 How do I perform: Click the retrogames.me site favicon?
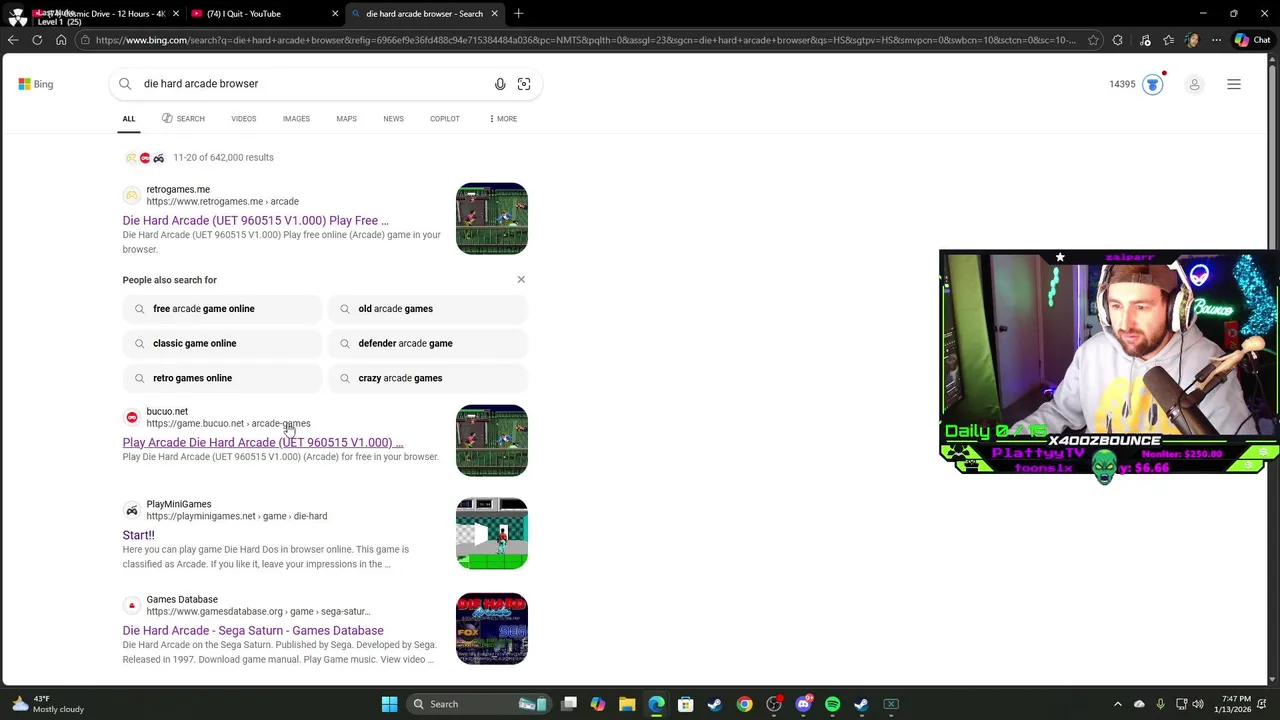tap(131, 195)
